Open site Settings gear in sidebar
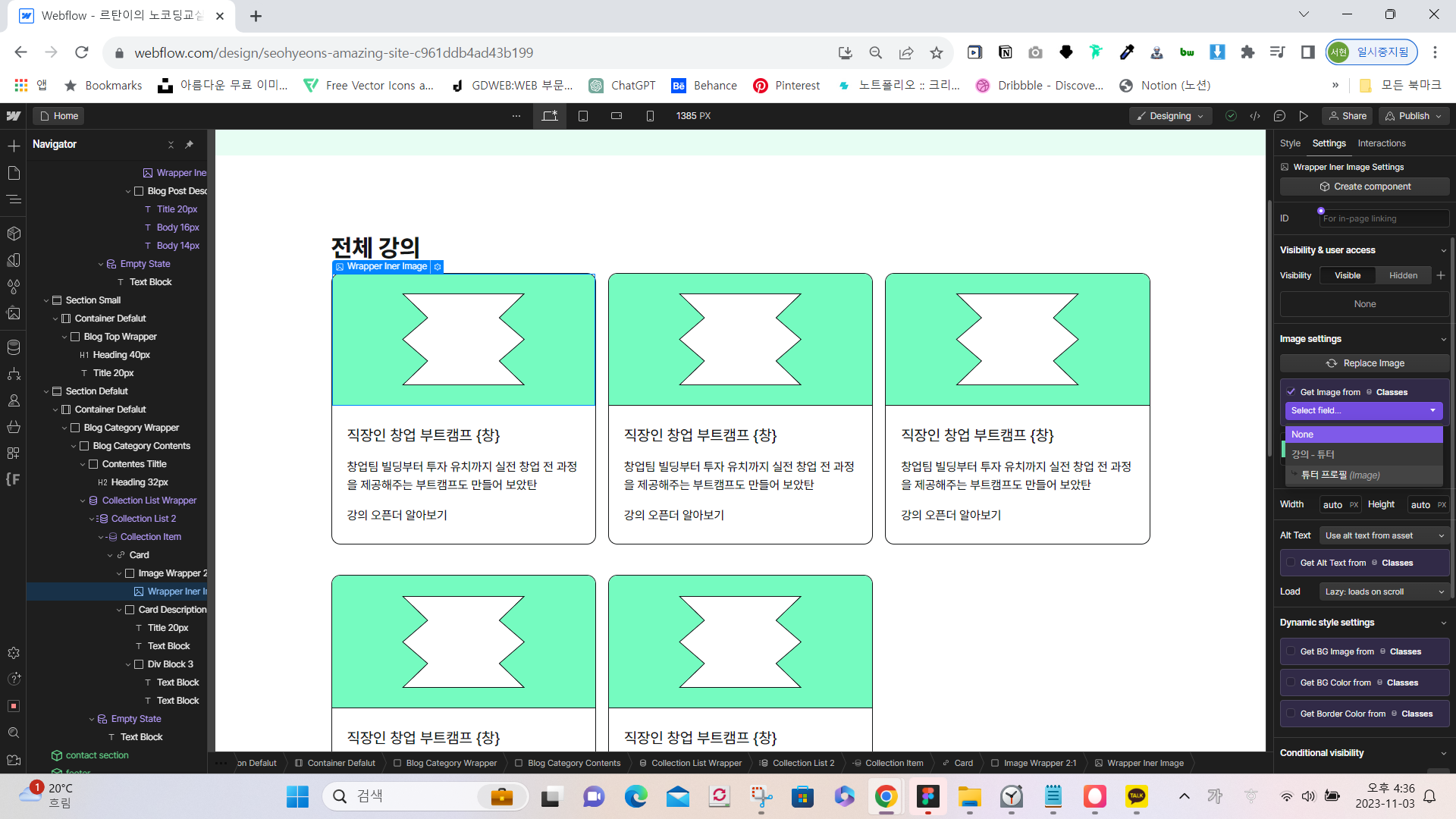1456x819 pixels. 14,653
